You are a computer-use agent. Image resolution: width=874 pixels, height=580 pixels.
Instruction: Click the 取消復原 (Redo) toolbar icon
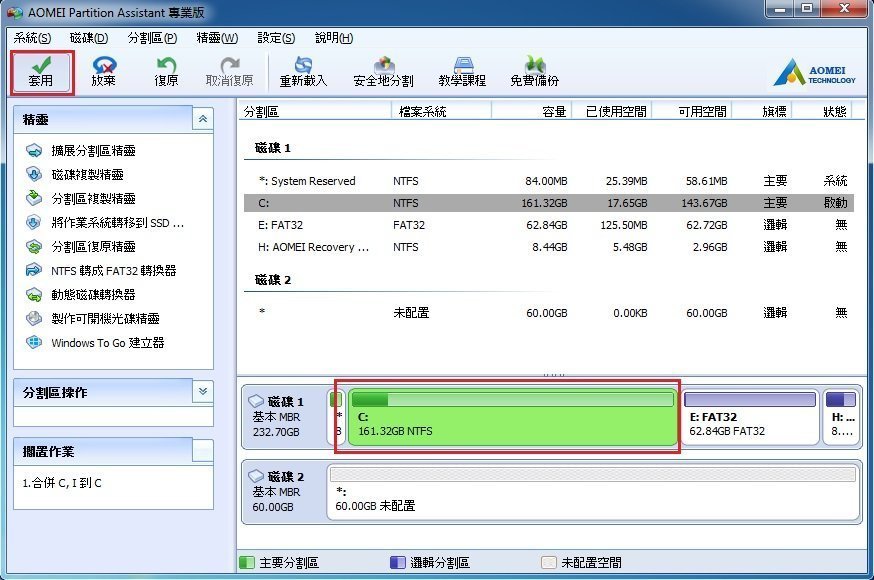pos(230,72)
